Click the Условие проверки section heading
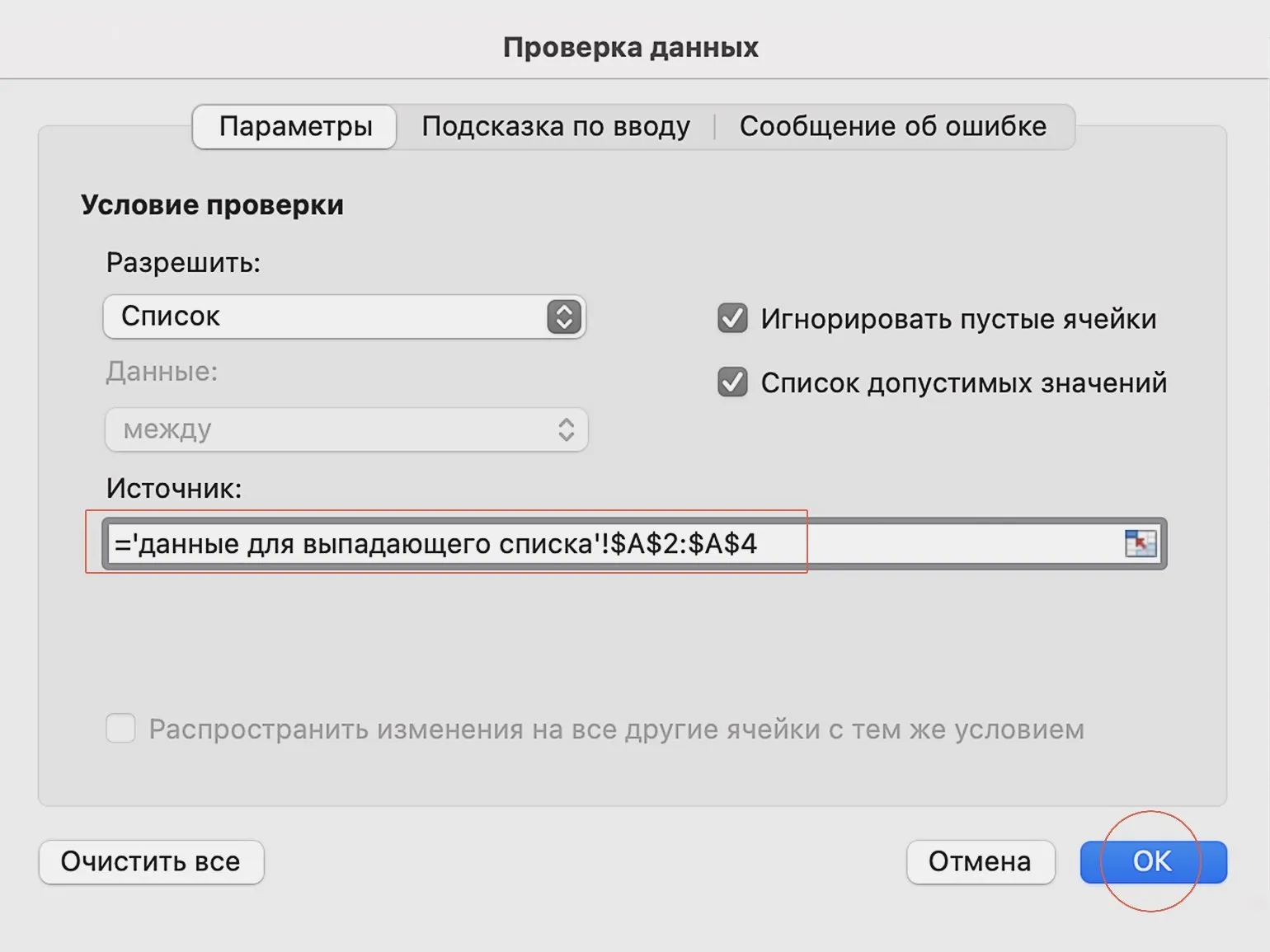 pos(212,204)
